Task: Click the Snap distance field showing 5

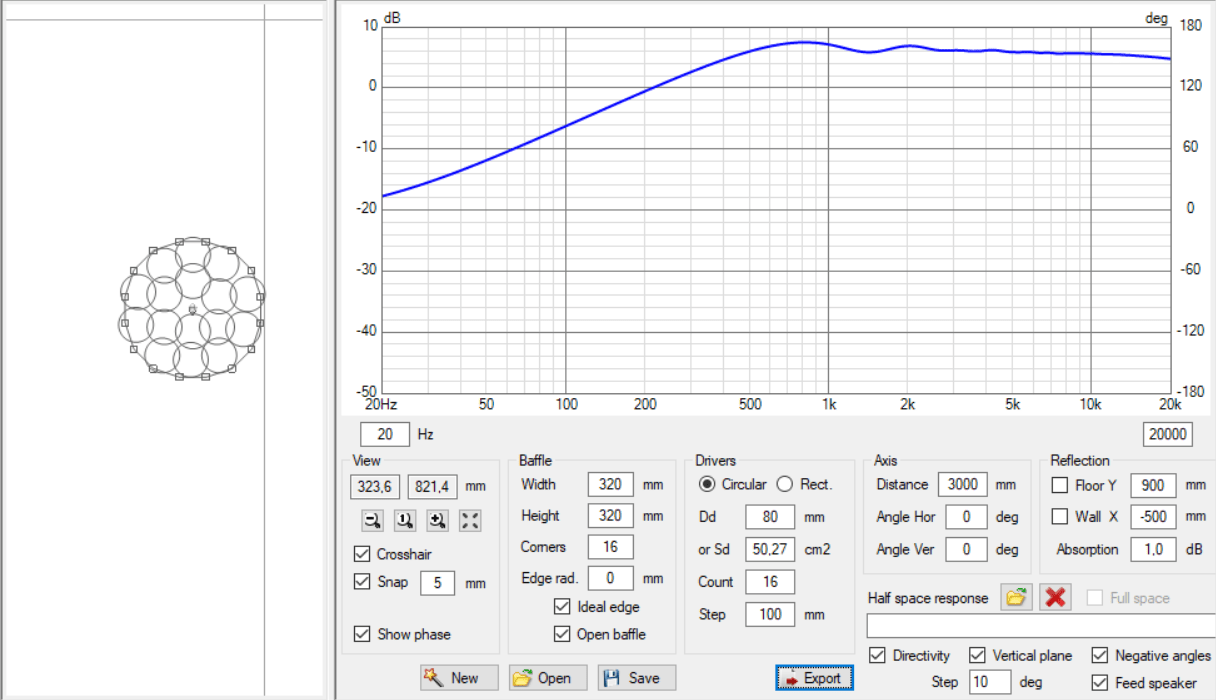Action: (x=438, y=583)
